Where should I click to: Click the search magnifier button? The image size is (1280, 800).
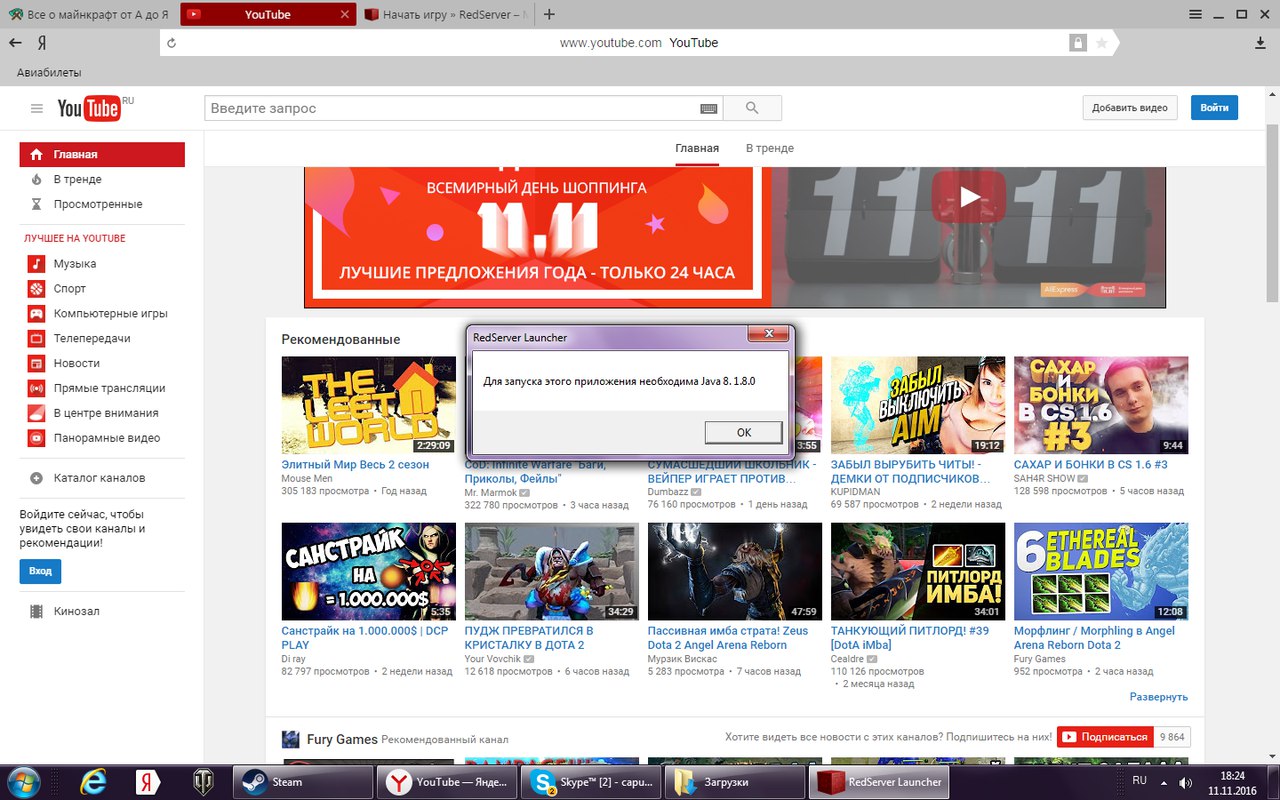click(752, 108)
